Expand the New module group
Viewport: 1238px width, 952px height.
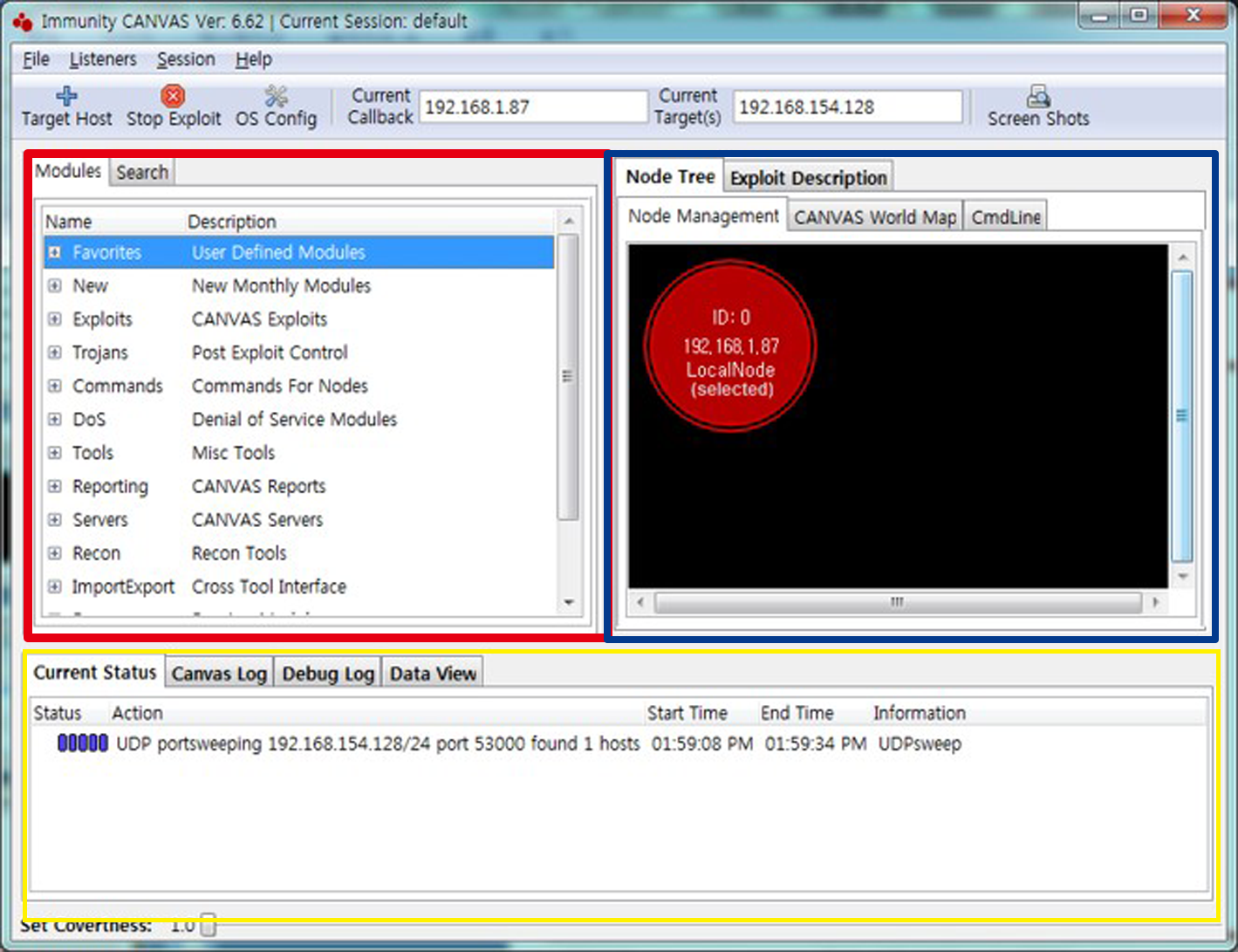tap(55, 285)
